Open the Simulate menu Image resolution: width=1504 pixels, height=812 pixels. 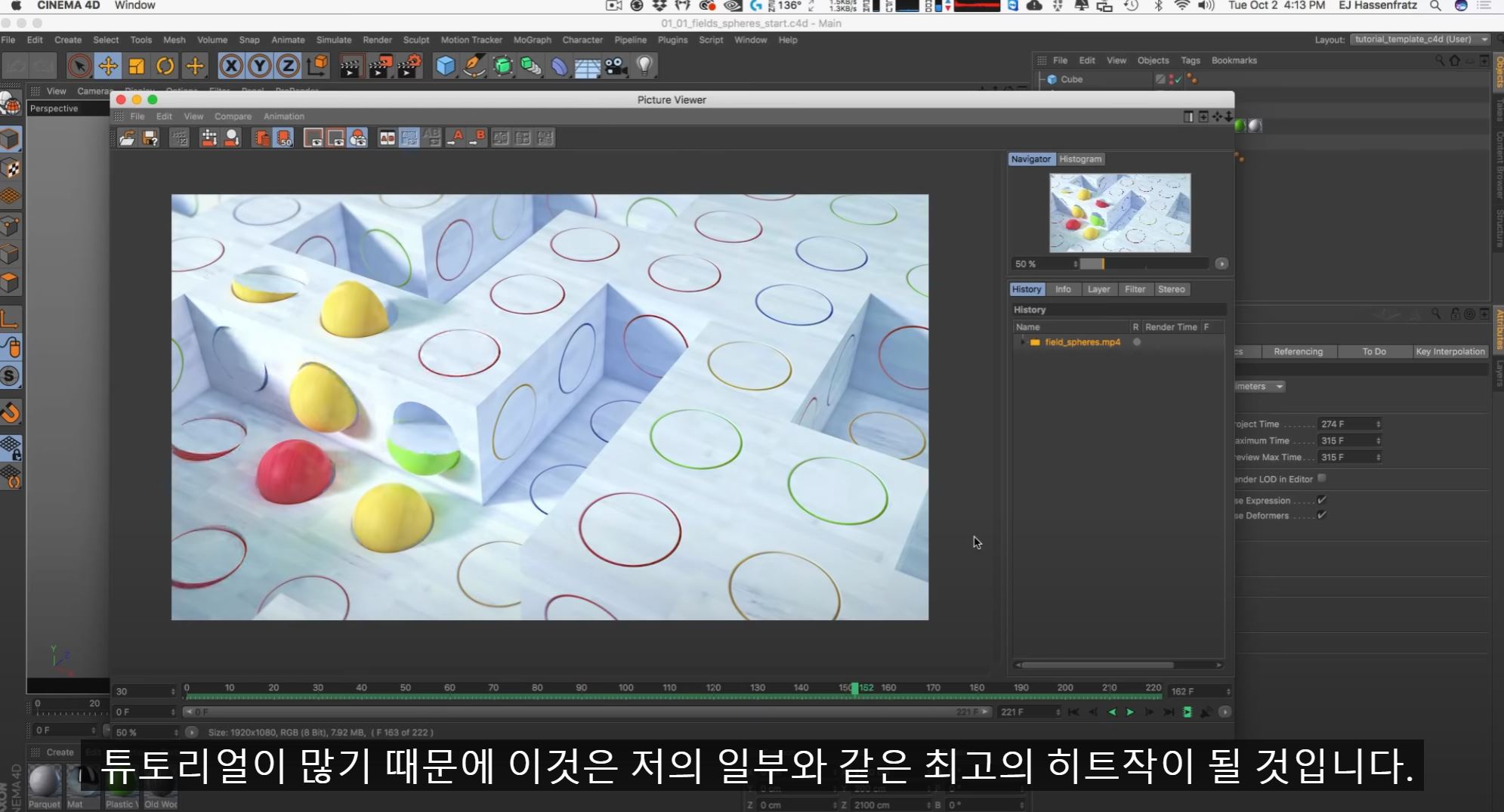pyautogui.click(x=334, y=40)
